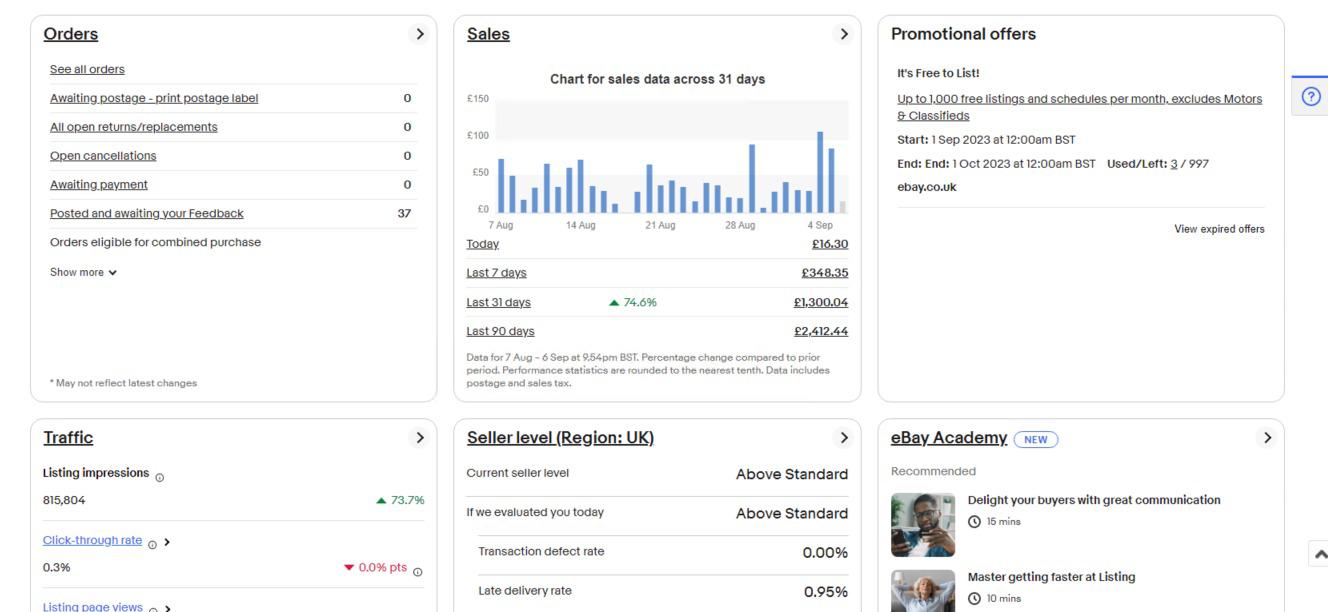The image size is (1328, 612).
Task: Click See all orders link
Action: coord(87,69)
